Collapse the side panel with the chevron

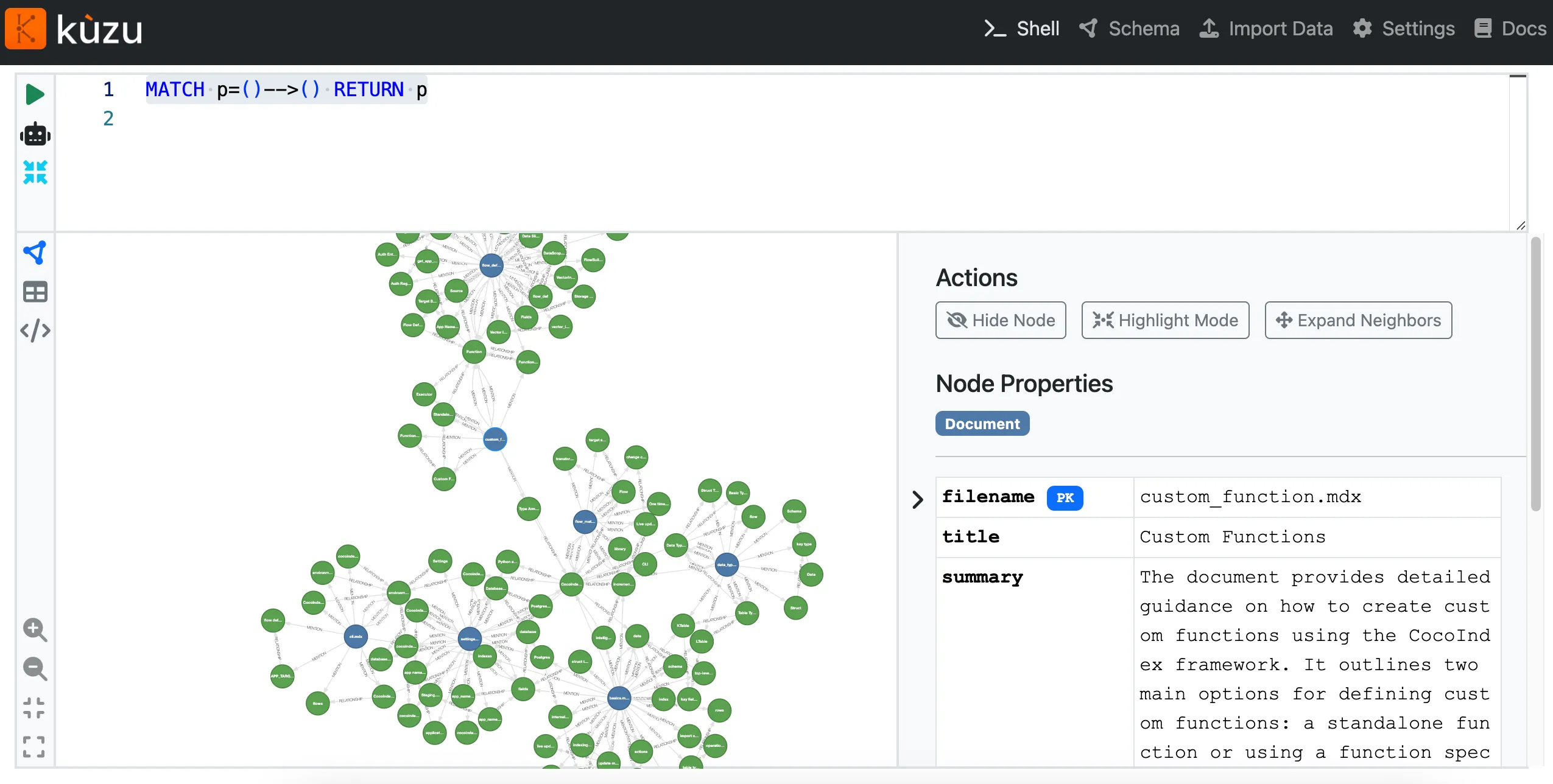(918, 500)
